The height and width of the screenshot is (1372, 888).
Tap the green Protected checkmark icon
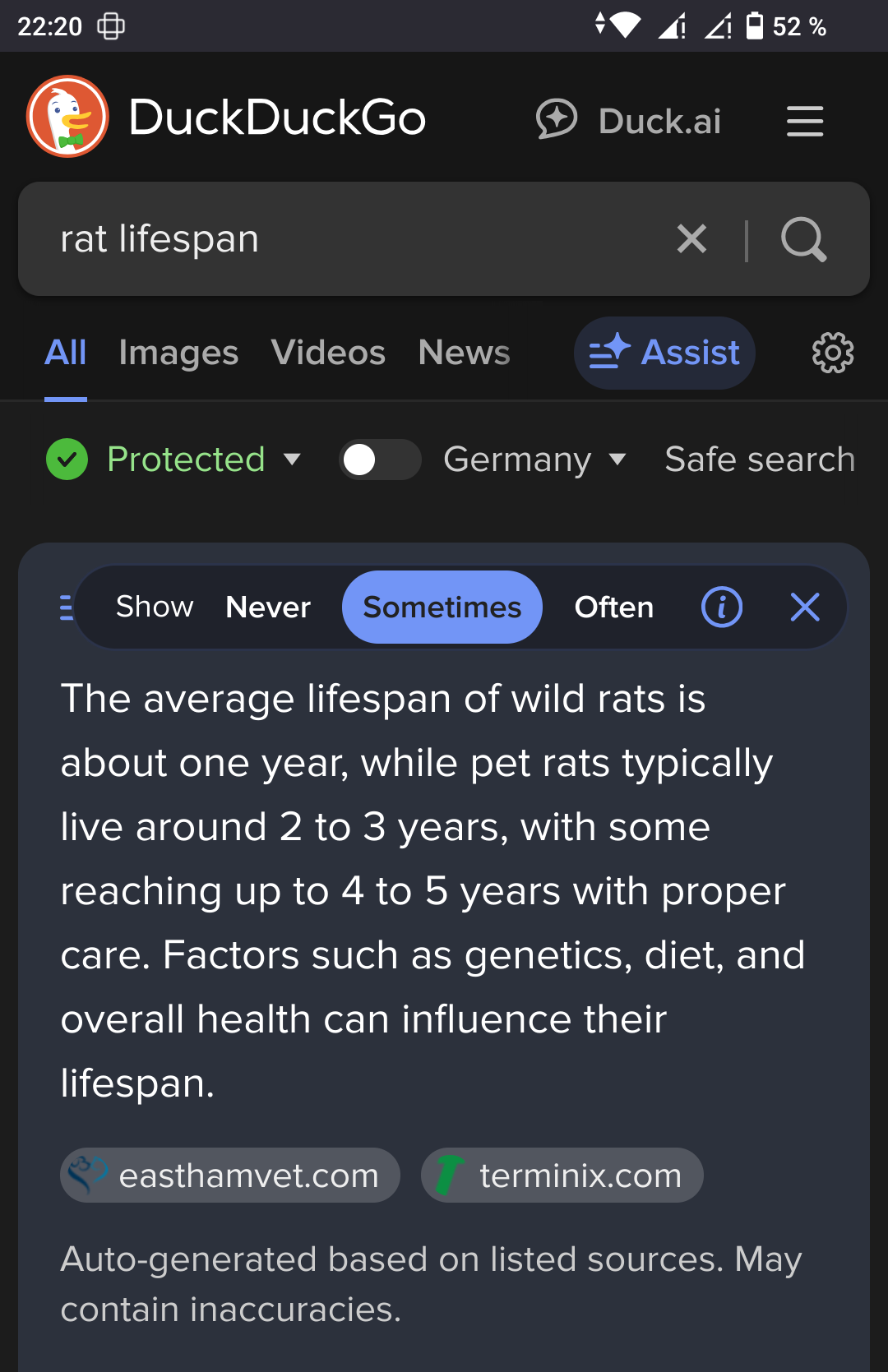pos(67,459)
